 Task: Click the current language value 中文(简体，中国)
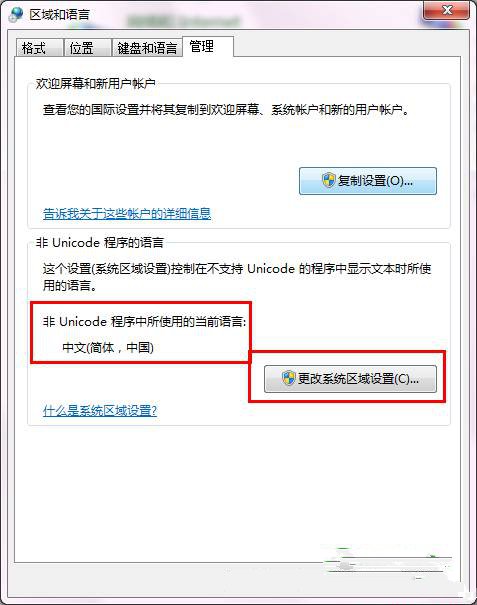(108, 348)
